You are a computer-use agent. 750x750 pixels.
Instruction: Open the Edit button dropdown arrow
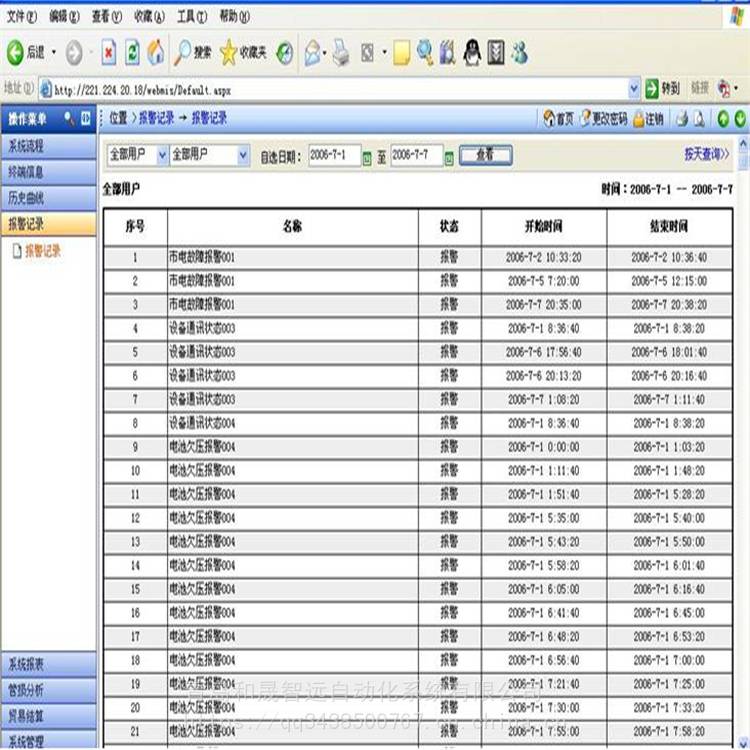click(x=384, y=52)
